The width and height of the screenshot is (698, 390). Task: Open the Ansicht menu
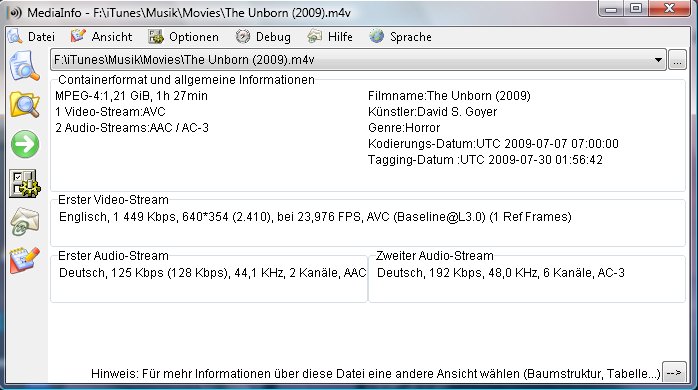tap(112, 37)
